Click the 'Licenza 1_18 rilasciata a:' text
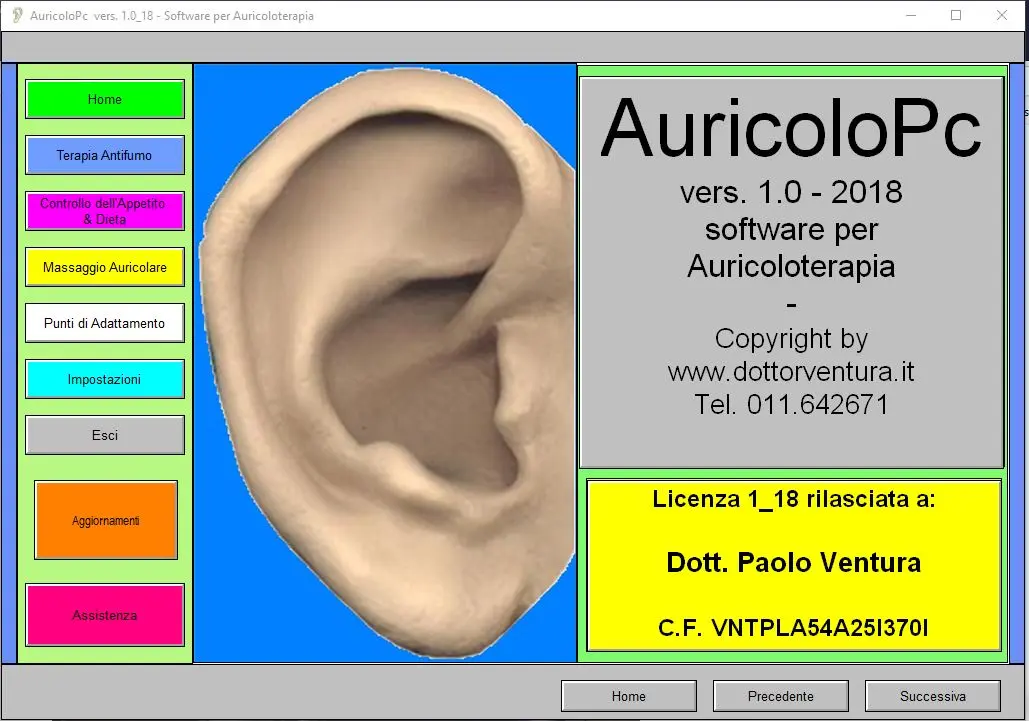The width and height of the screenshot is (1029, 721). (x=794, y=499)
